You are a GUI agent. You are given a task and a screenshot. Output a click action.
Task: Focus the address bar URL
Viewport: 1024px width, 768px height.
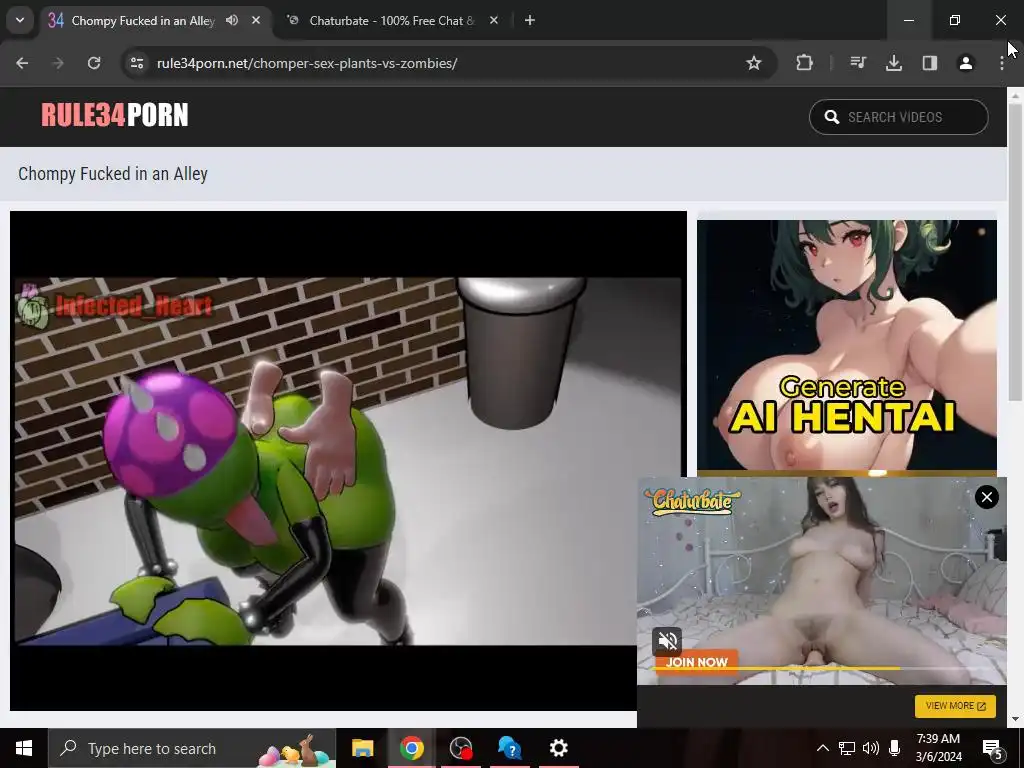tap(307, 63)
